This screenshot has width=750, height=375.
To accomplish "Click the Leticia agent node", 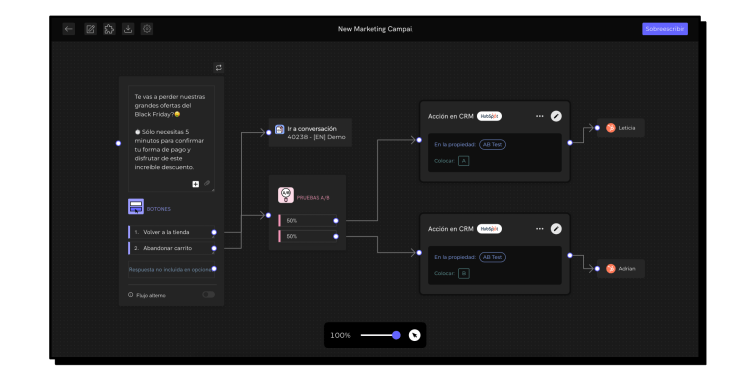I will click(x=620, y=128).
